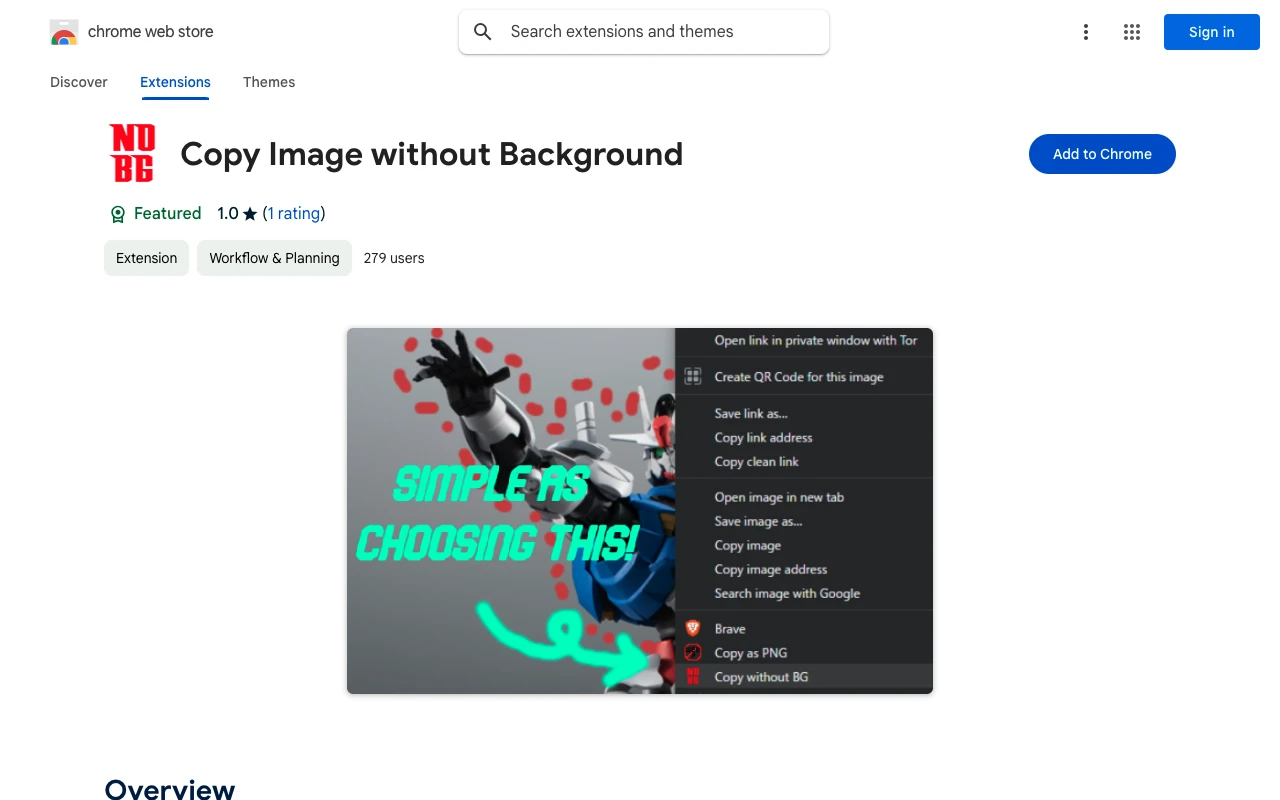Open the 1 rating link

coord(294,213)
